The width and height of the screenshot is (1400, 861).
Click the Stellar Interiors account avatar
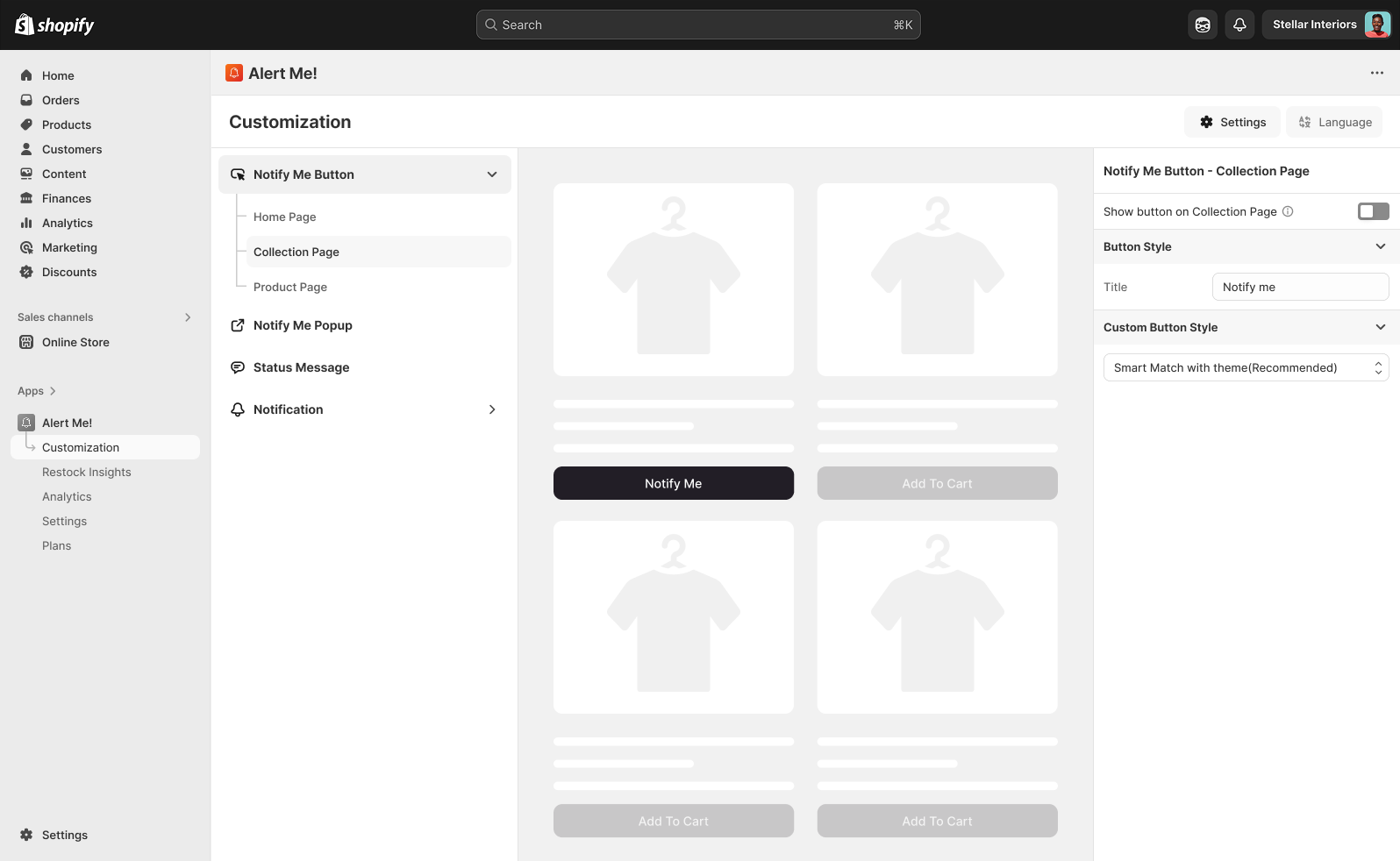[x=1377, y=25]
